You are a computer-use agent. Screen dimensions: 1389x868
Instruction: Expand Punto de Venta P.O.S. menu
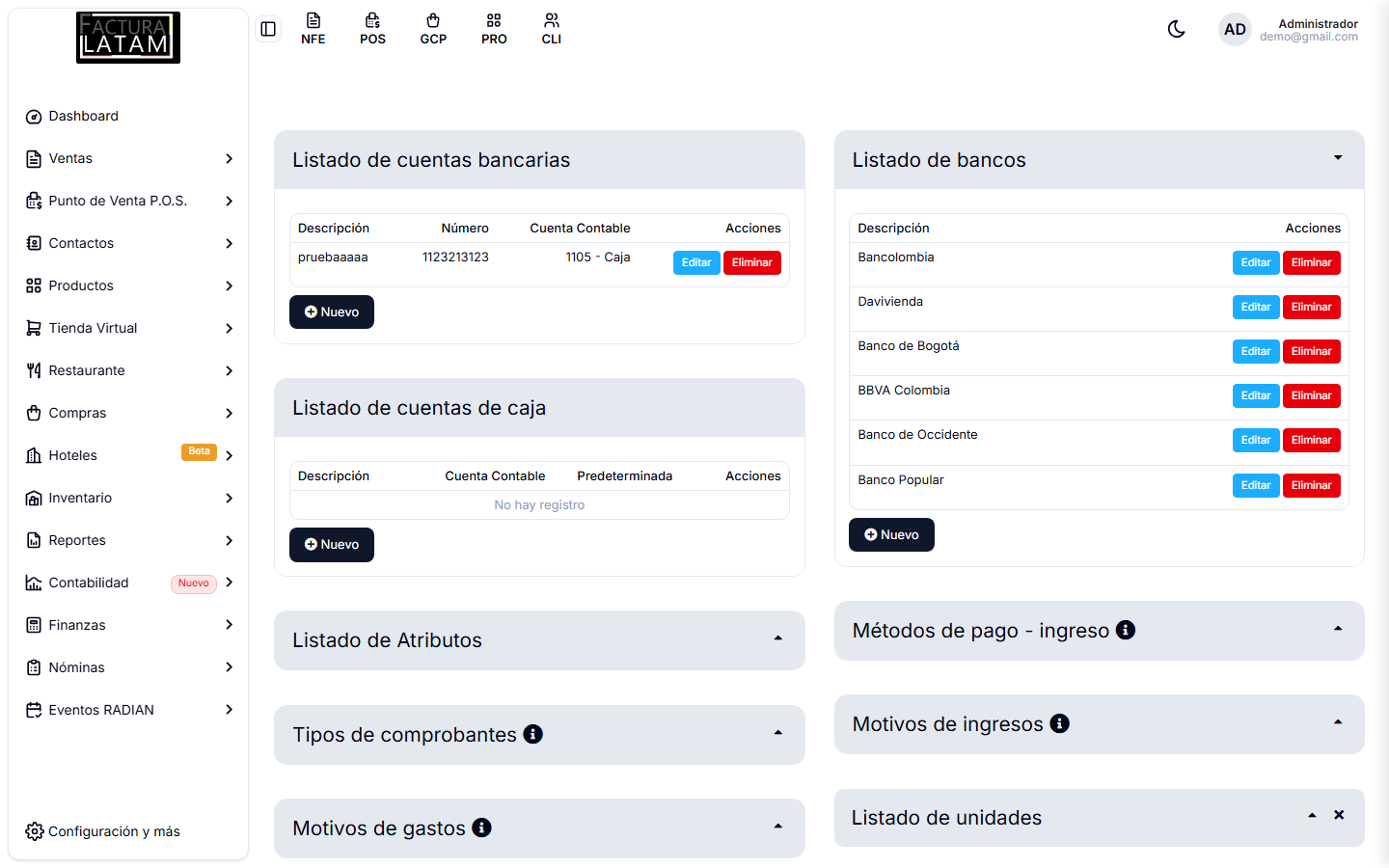click(128, 201)
